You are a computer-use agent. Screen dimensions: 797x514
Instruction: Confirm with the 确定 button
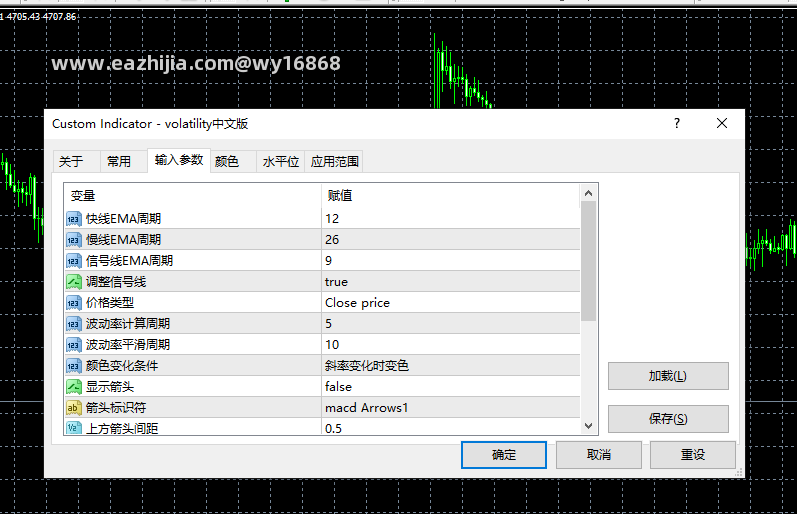(x=504, y=455)
